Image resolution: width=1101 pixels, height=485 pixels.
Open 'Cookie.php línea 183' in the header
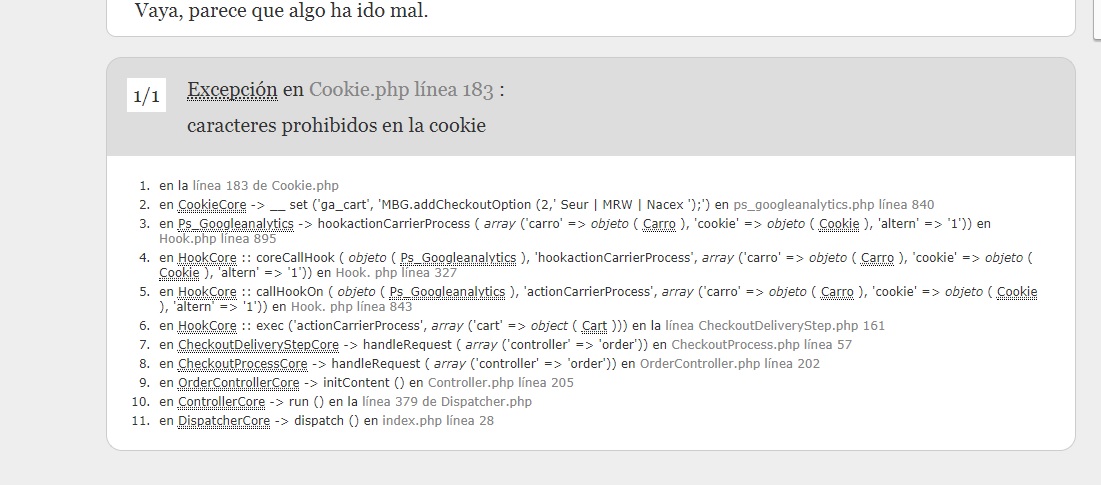point(401,91)
